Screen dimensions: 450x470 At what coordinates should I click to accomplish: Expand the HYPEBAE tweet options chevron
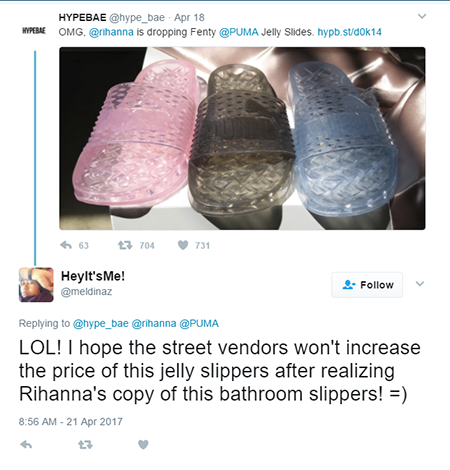422,16
